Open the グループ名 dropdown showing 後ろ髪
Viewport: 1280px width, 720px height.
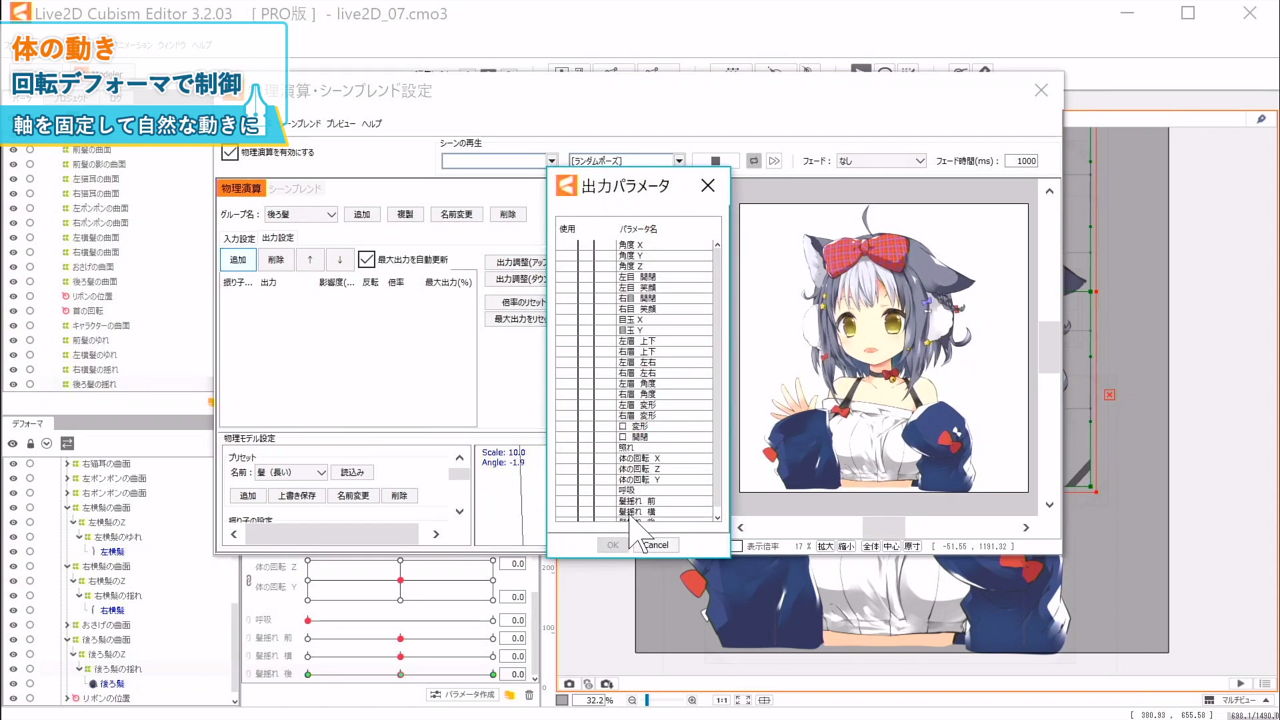click(301, 214)
